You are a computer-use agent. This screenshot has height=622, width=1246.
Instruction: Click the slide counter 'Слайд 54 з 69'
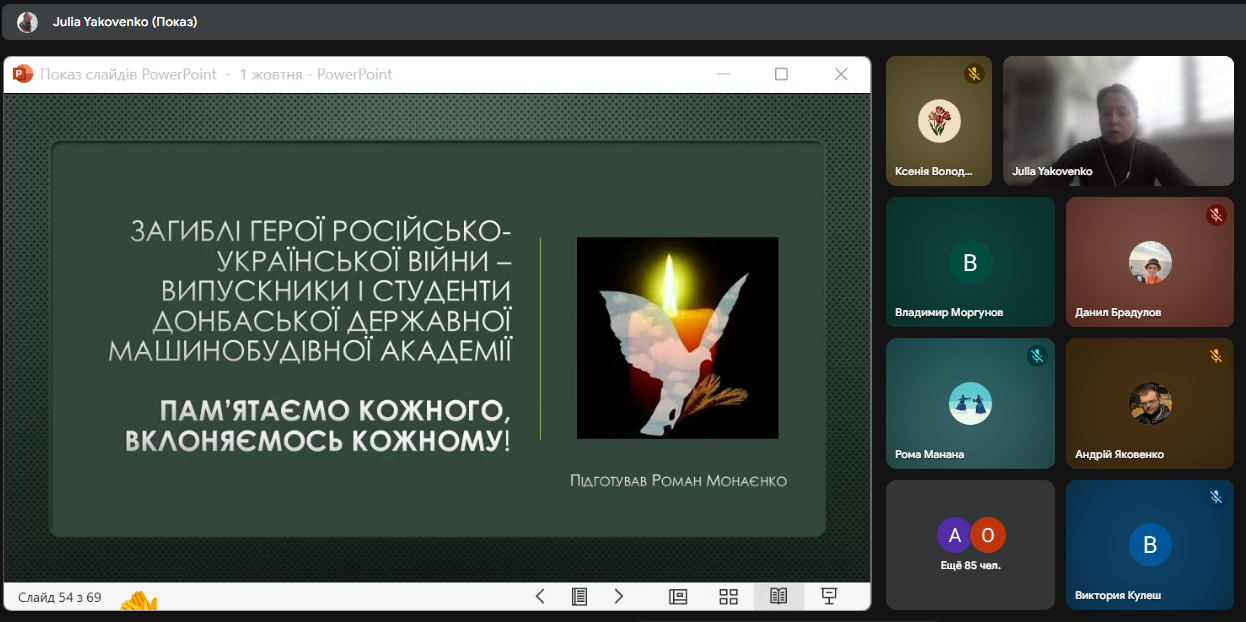pyautogui.click(x=60, y=598)
